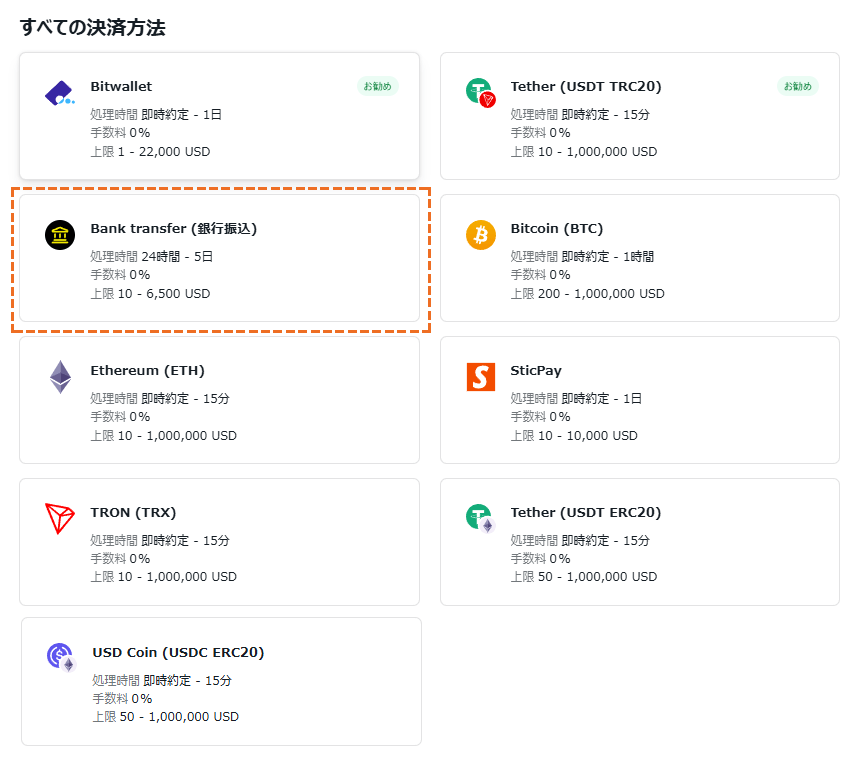Click TRON limit 10 - 1,000,000 USD

pos(164,577)
